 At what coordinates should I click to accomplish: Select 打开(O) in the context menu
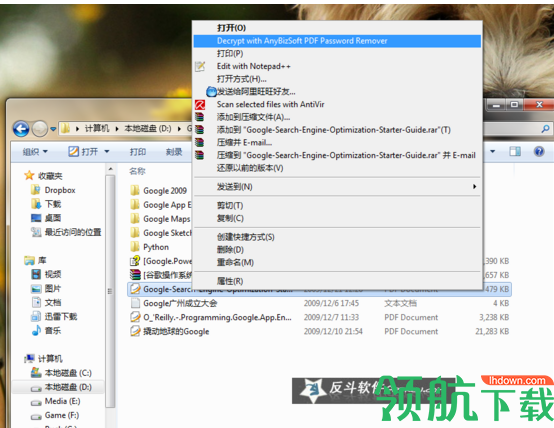coord(337,28)
